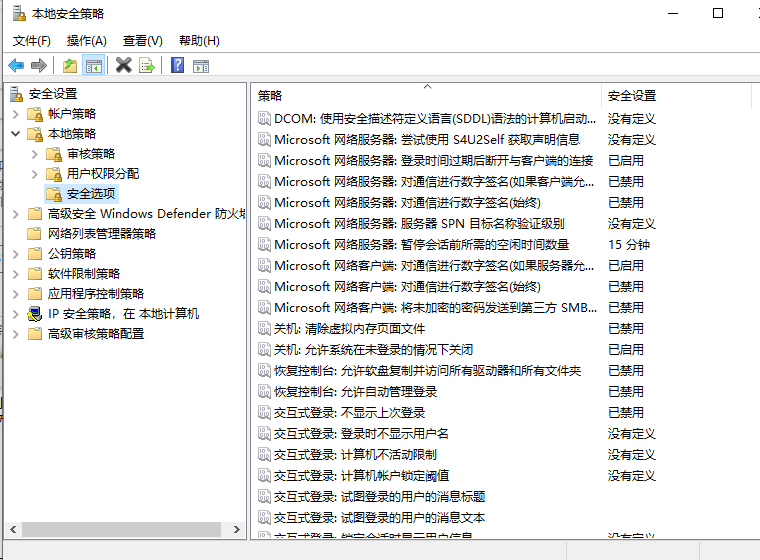Image resolution: width=760 pixels, height=560 pixels.
Task: Click tree pane scrollbar right arrow
Action: pyautogui.click(x=237, y=529)
